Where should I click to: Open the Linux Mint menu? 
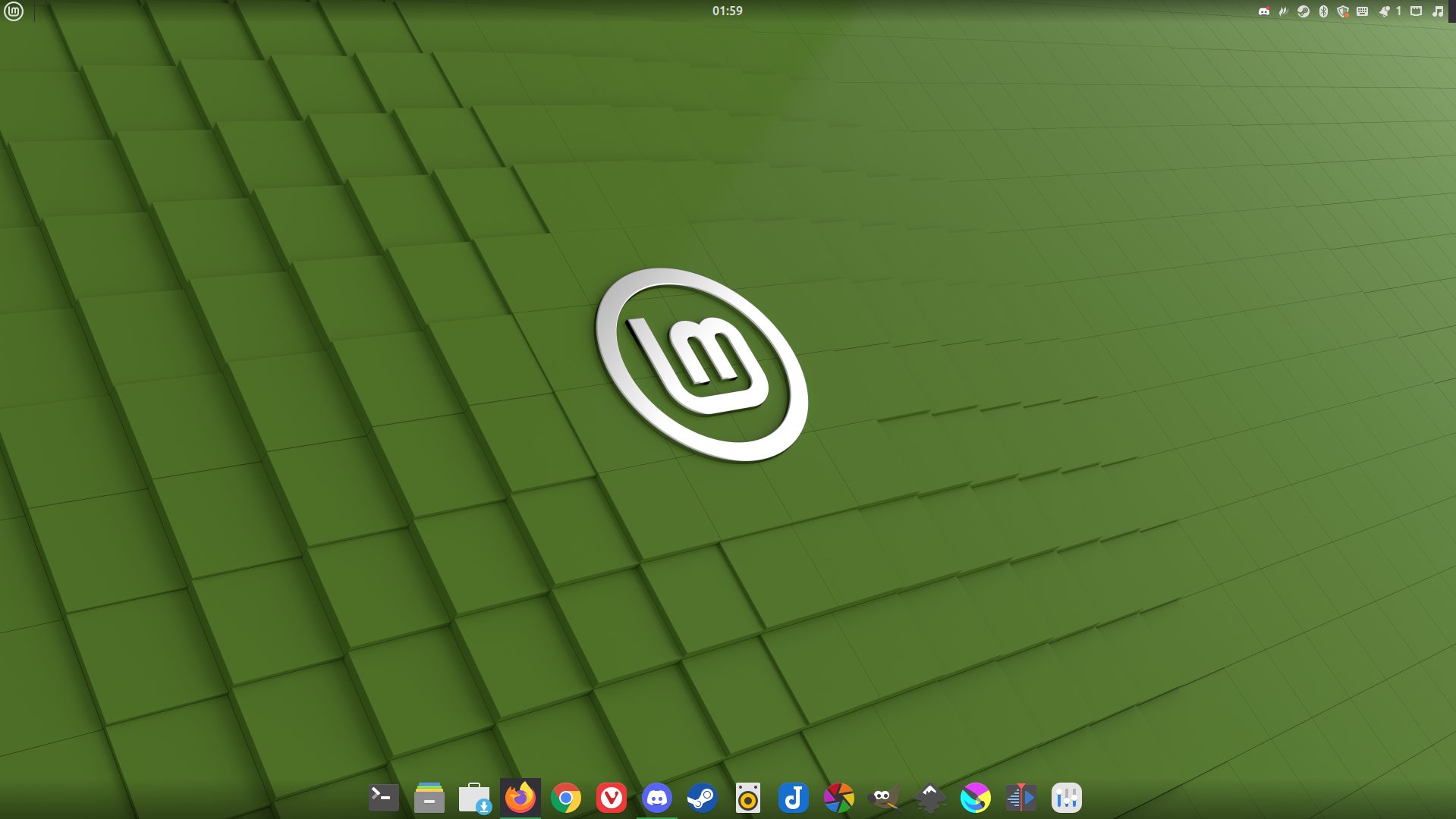pyautogui.click(x=14, y=11)
